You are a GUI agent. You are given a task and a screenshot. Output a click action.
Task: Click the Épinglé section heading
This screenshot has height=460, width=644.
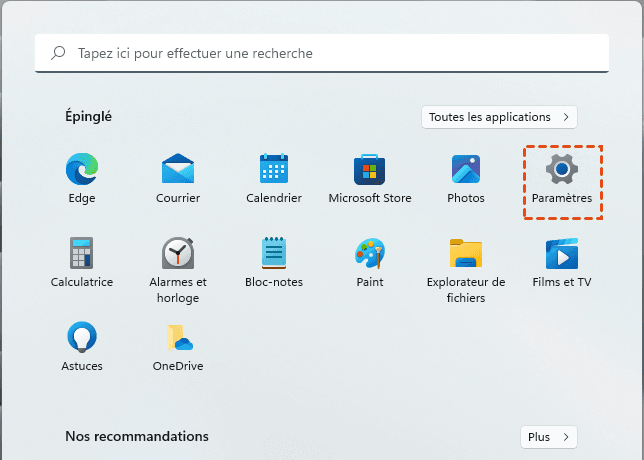click(x=89, y=117)
